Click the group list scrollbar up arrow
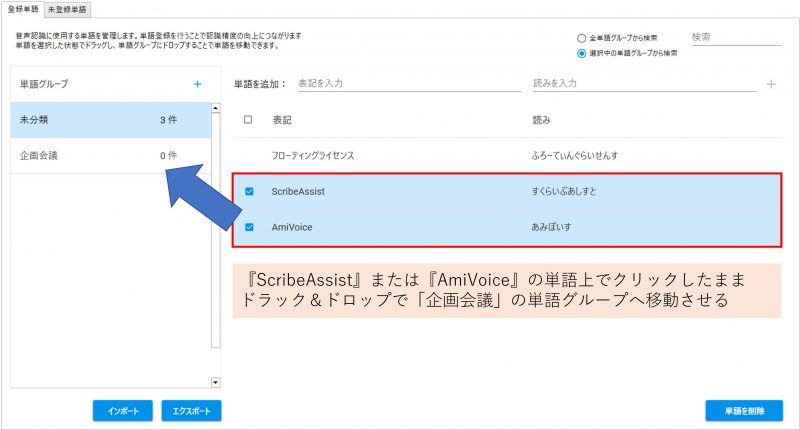This screenshot has width=800, height=430. [x=215, y=108]
